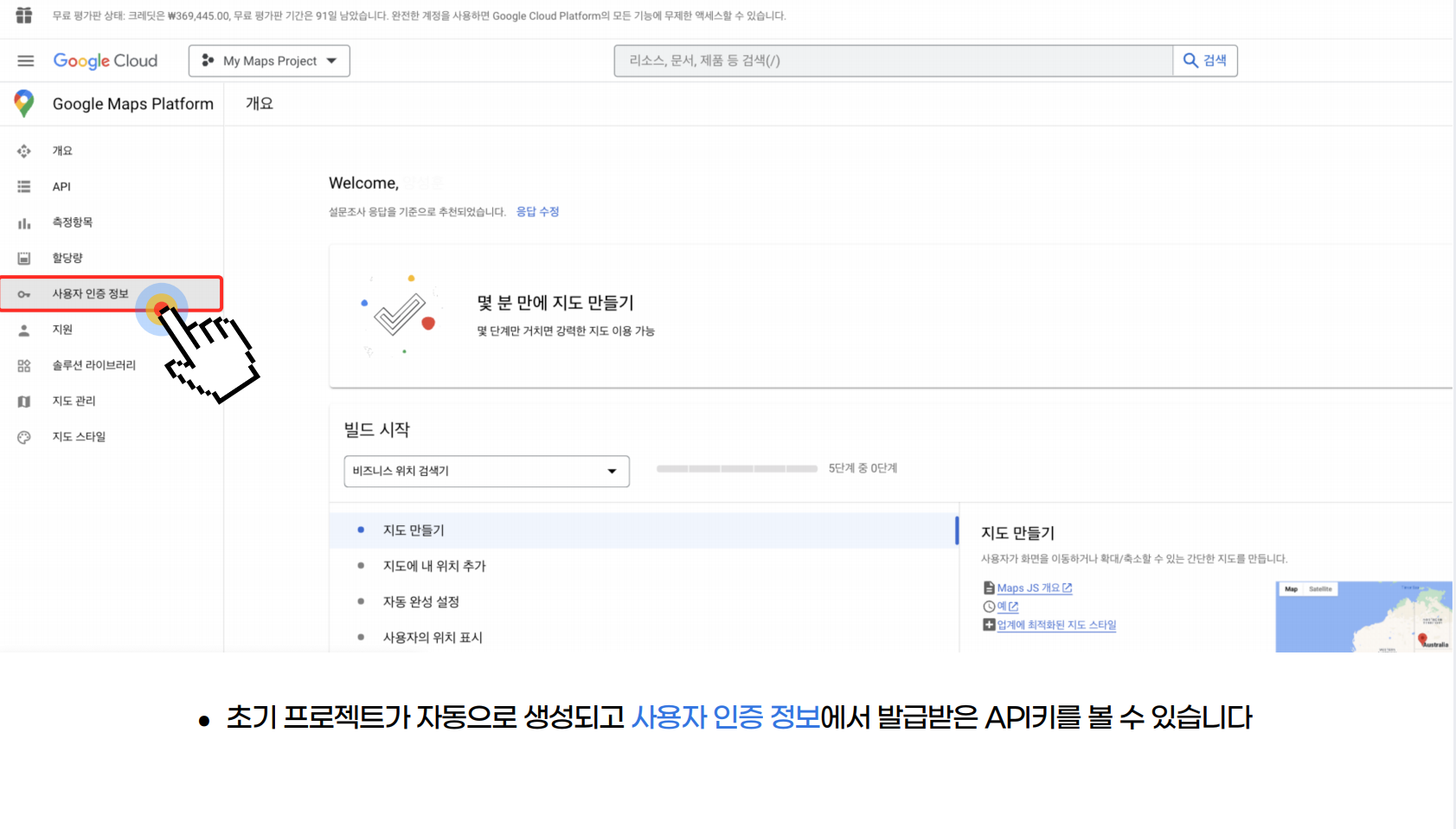Click the plus icon beside 업계에 최적화된
Viewport: 1456px width, 829px height.
click(x=989, y=625)
